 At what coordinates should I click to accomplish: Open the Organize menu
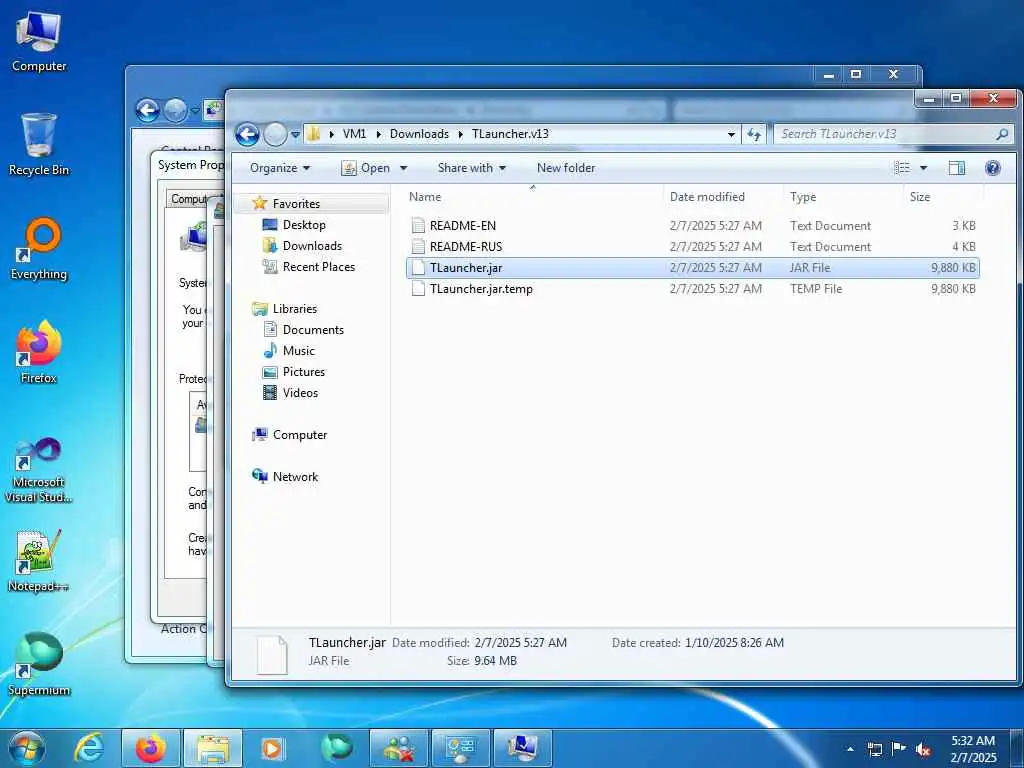point(280,168)
